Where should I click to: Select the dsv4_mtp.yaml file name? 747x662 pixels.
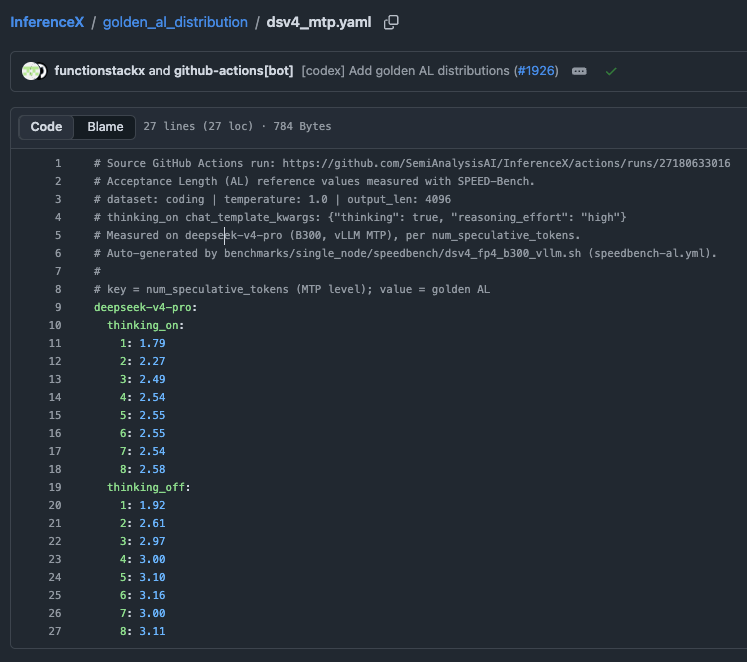click(319, 22)
